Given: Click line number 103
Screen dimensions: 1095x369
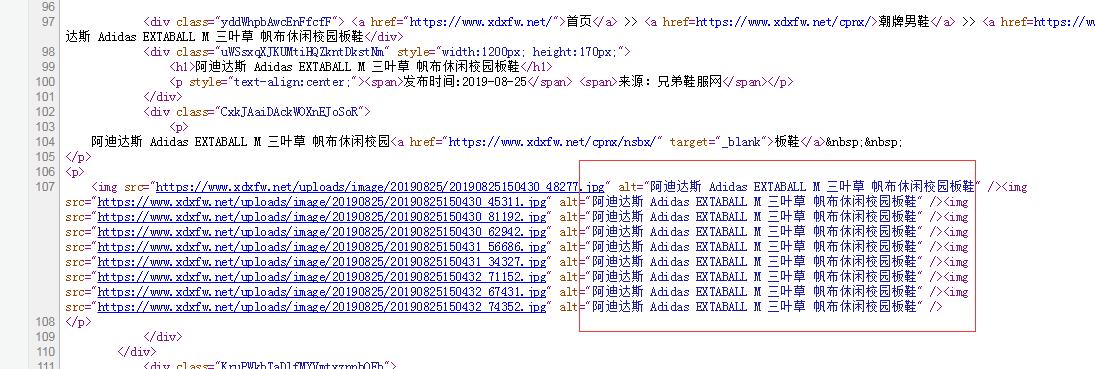Looking at the screenshot, I should pos(45,127).
